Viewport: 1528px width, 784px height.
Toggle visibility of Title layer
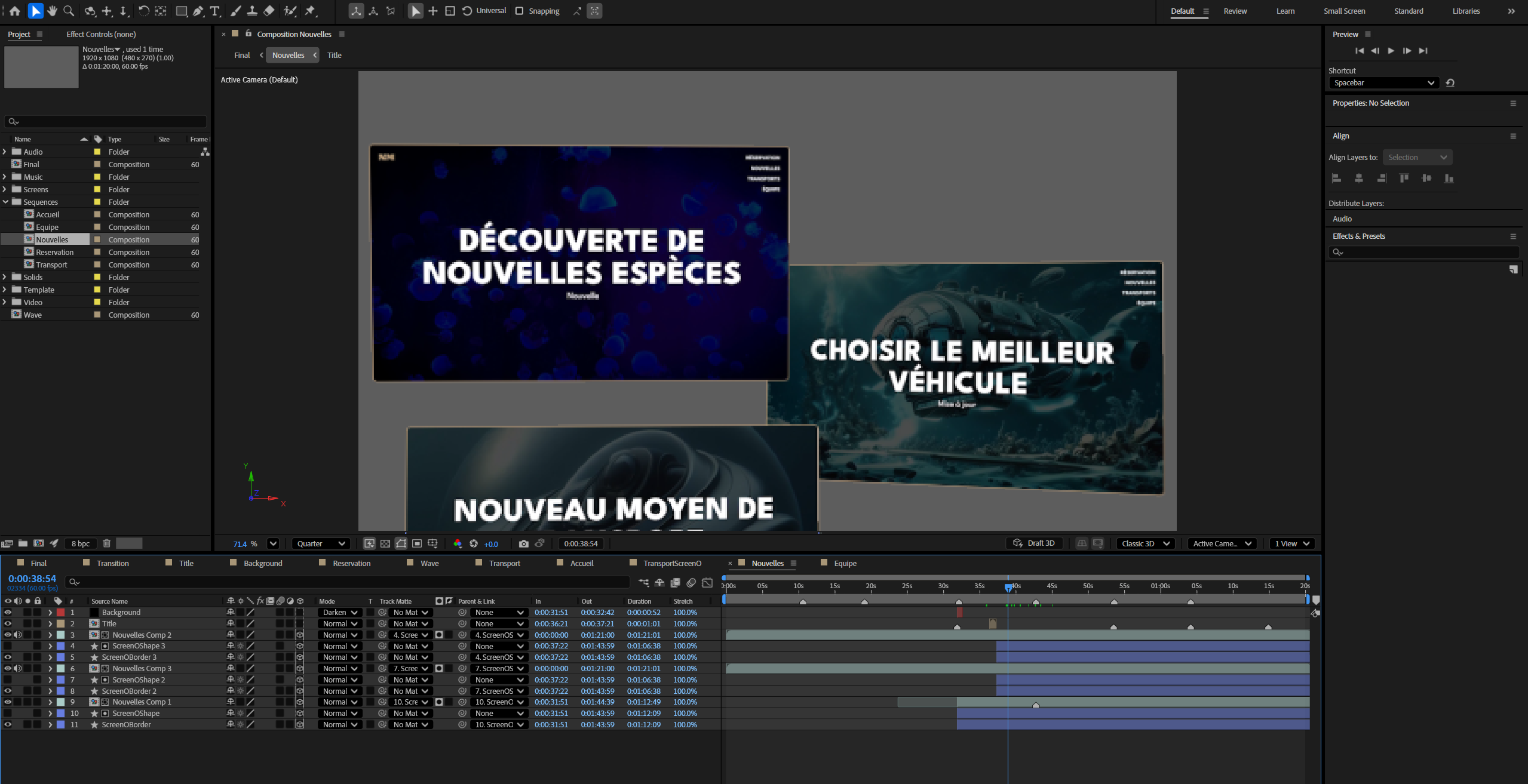pos(8,623)
